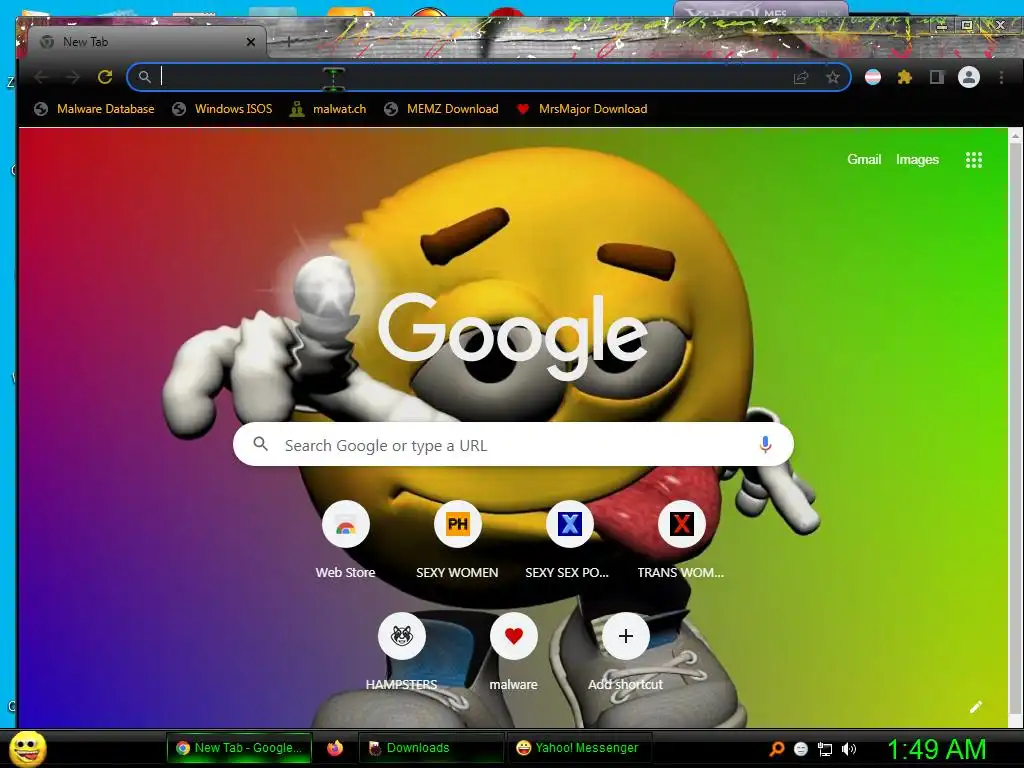The image size is (1024, 768).
Task: Toggle the browser side panel
Action: [936, 77]
